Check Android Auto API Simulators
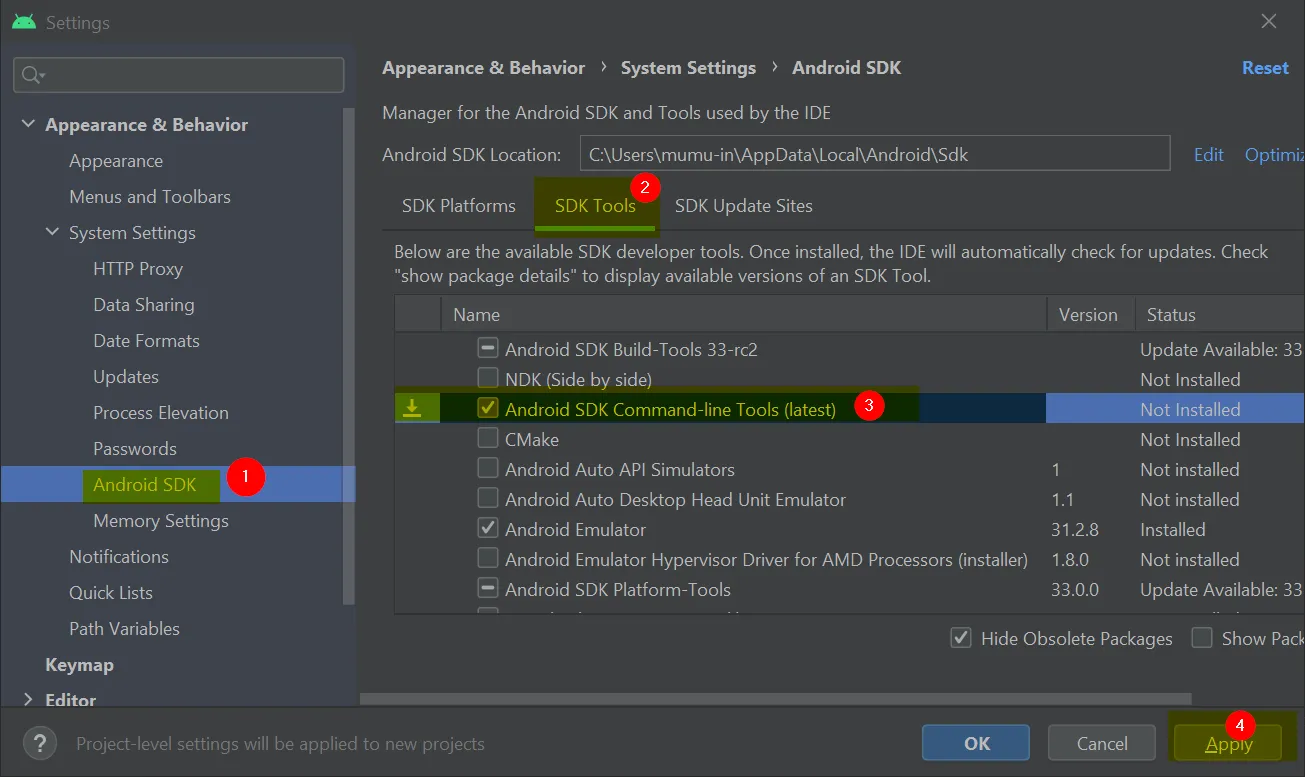Screen dimensions: 1305x777 click(488, 468)
